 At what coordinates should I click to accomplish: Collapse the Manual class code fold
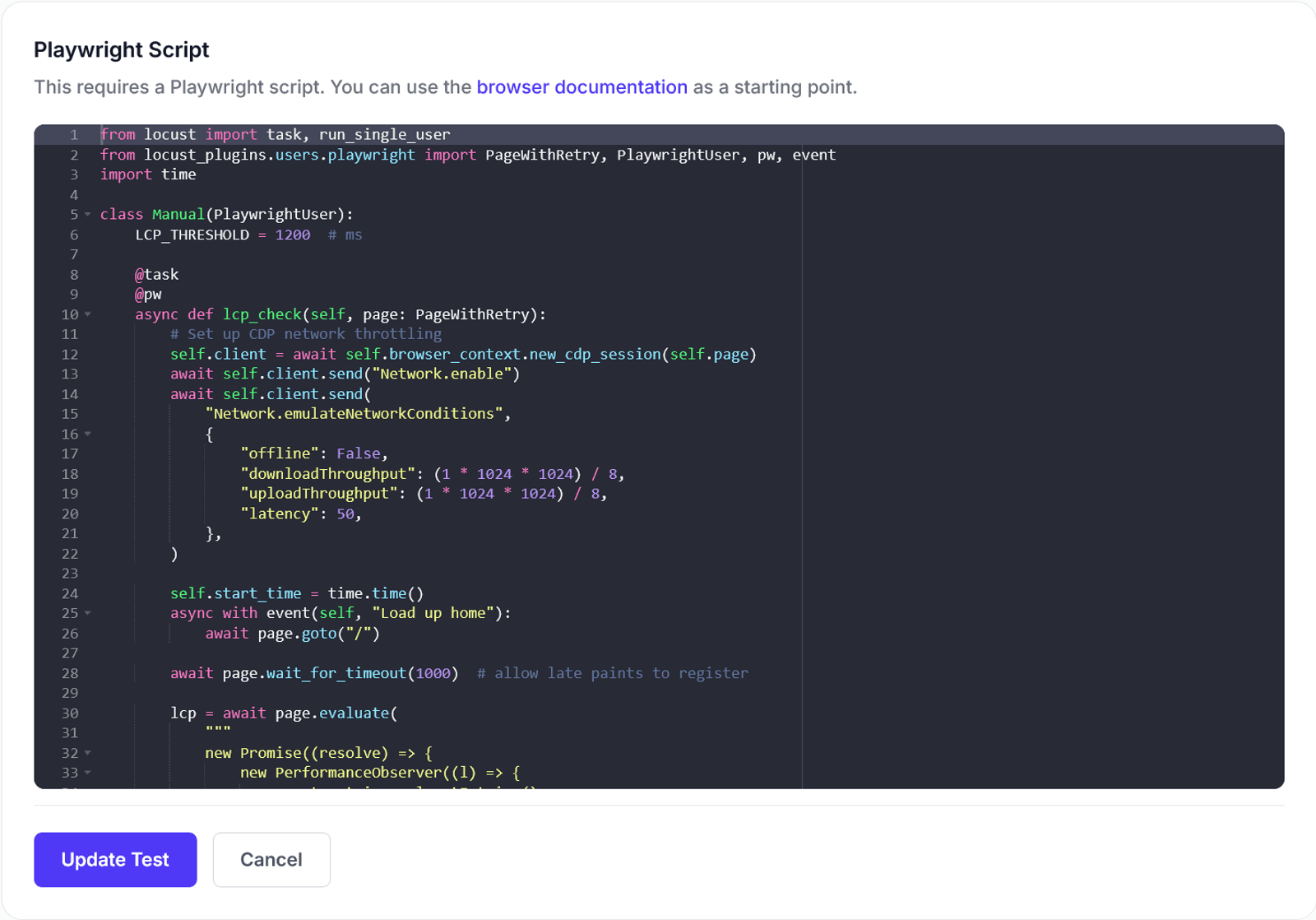click(86, 214)
